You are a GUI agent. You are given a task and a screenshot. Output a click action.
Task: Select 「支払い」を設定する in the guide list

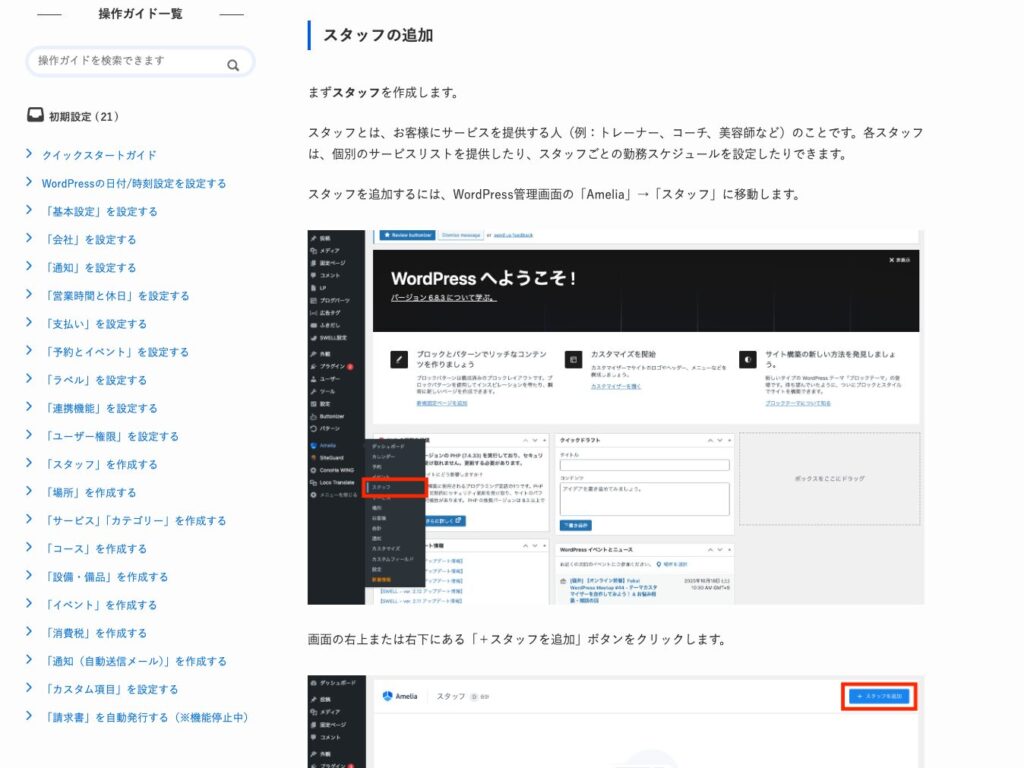(94, 323)
